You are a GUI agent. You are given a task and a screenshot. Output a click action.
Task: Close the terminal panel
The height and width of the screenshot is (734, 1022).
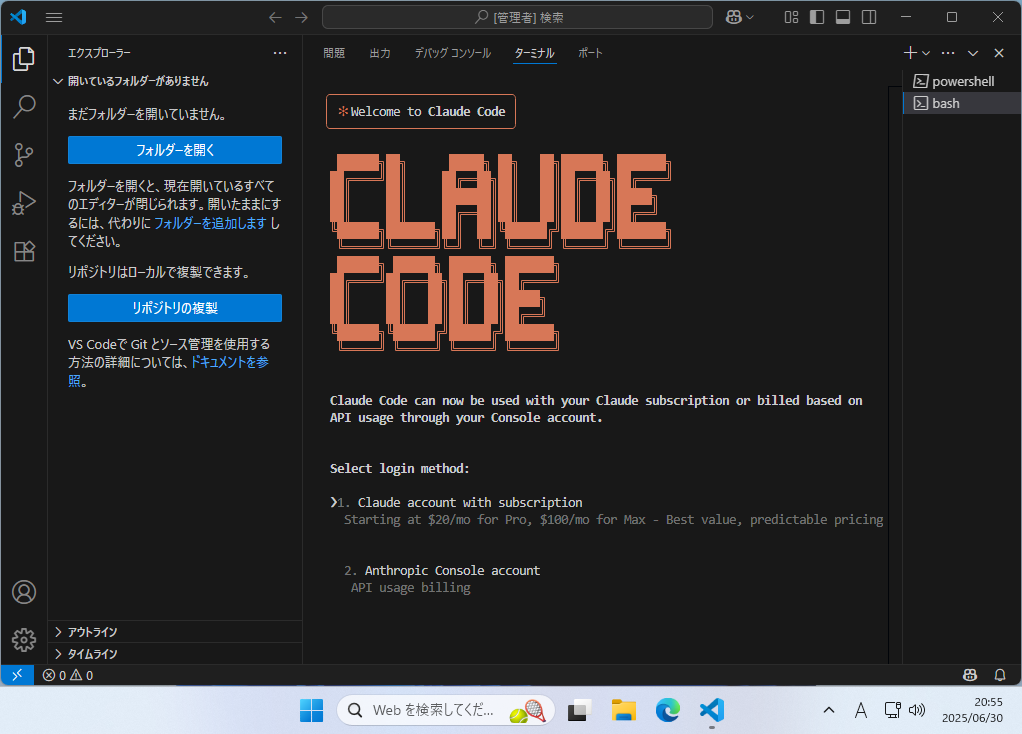click(999, 53)
